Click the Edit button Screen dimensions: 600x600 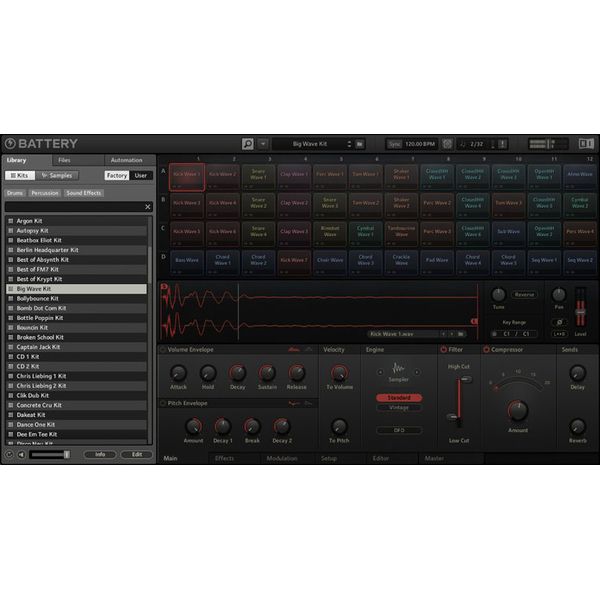click(x=137, y=455)
